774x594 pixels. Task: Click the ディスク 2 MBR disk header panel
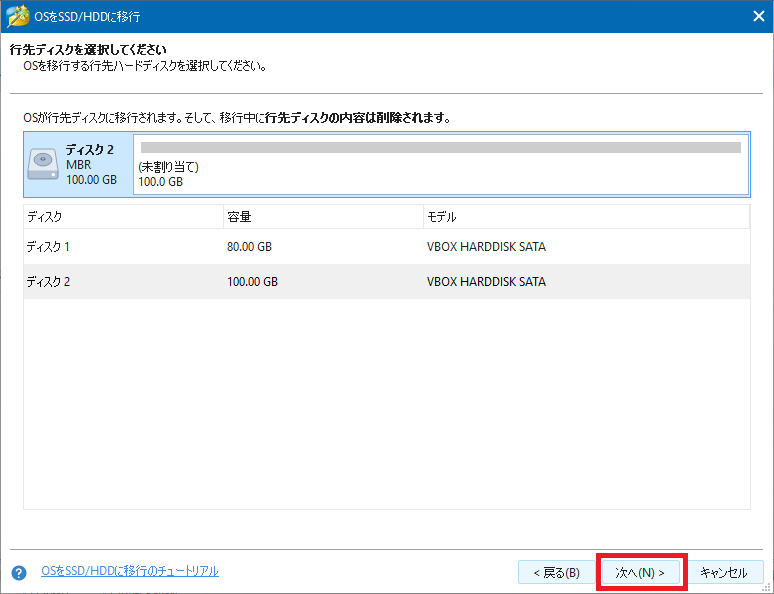coord(78,164)
